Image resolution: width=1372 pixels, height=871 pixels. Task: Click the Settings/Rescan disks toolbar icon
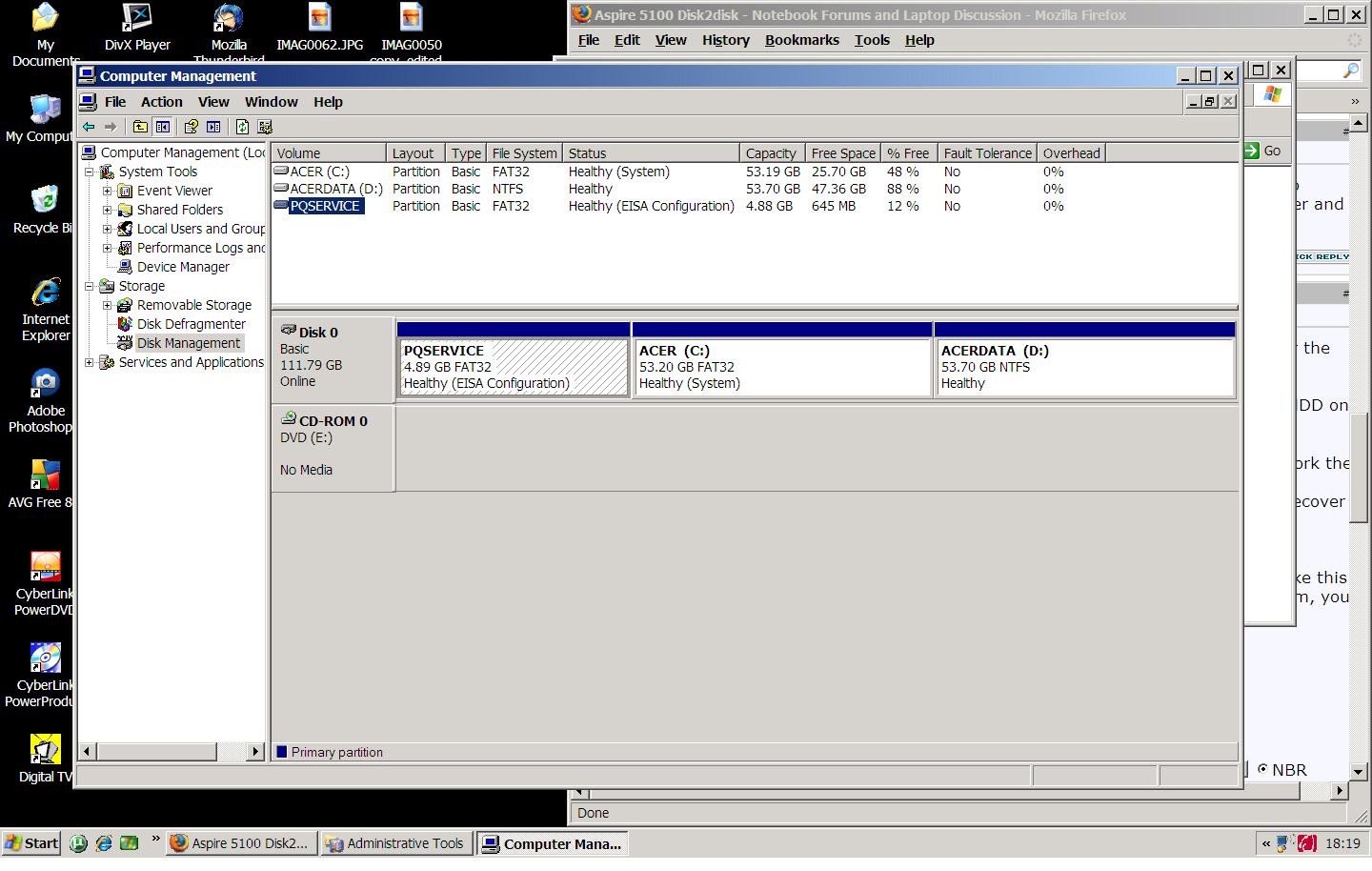pos(265,127)
